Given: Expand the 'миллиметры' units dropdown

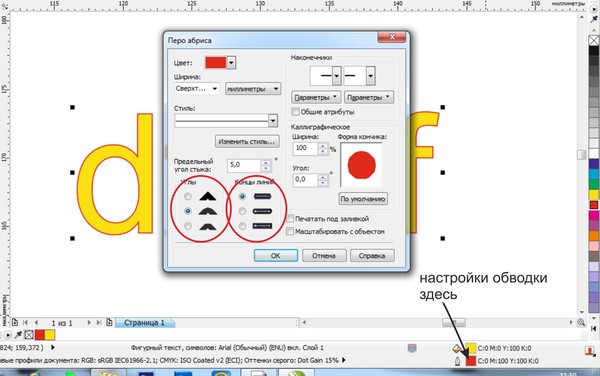Looking at the screenshot, I should [x=253, y=89].
